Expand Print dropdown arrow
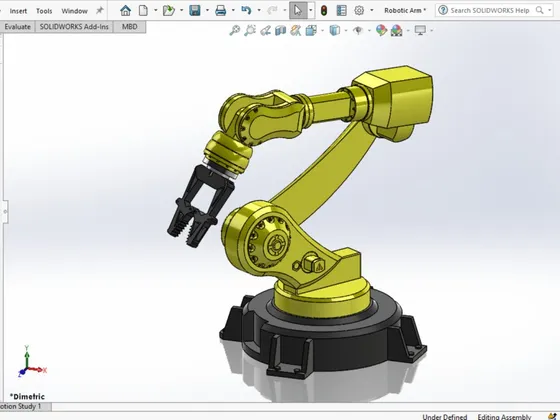The image size is (560, 420). [x=233, y=11]
